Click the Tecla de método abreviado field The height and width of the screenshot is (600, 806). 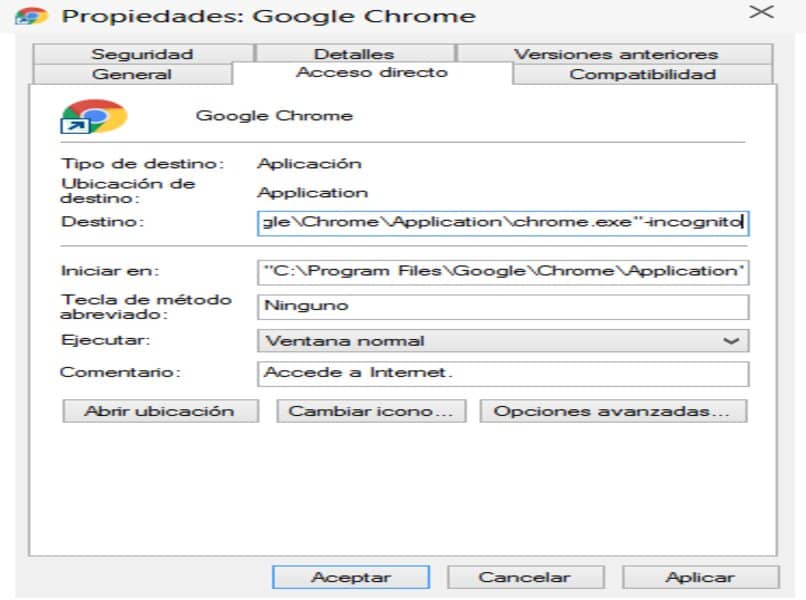point(503,306)
